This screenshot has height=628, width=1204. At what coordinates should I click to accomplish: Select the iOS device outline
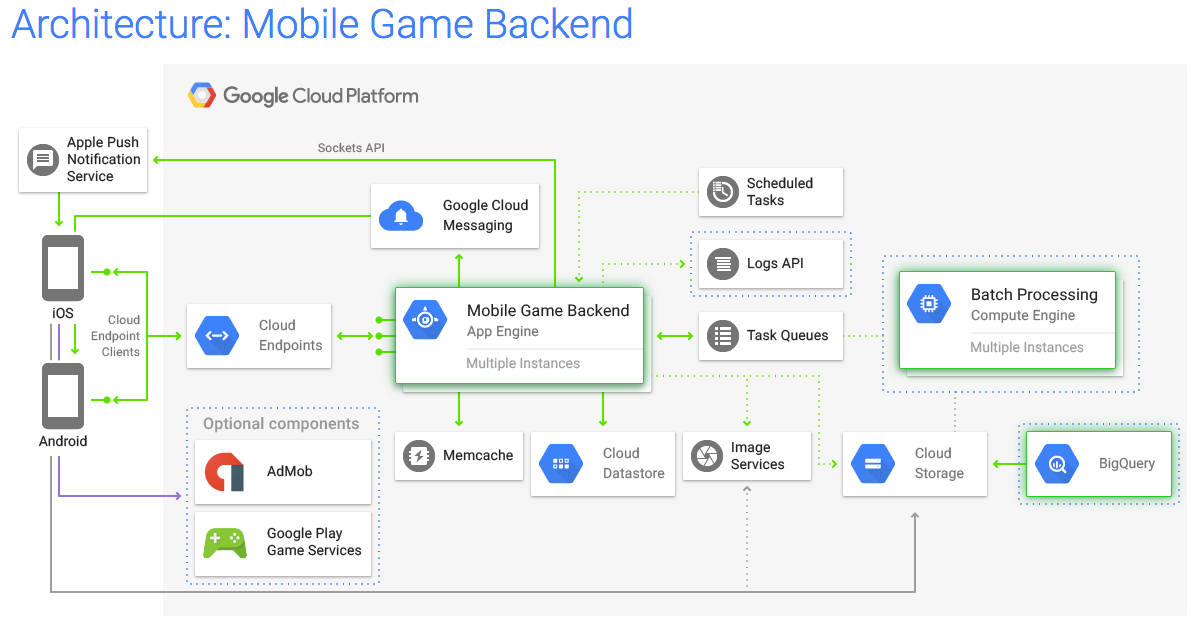point(62,267)
